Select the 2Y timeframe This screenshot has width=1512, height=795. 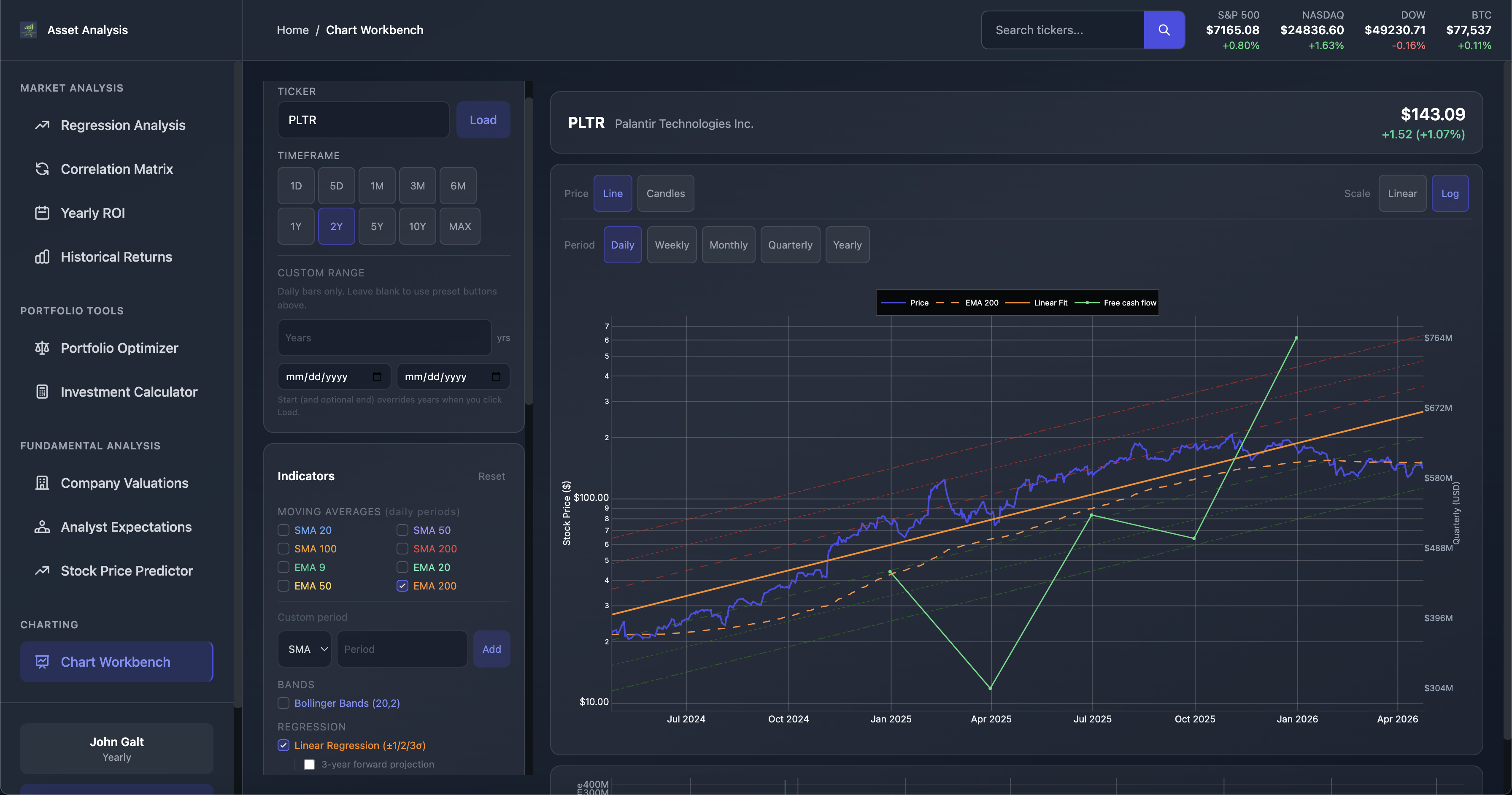(336, 226)
